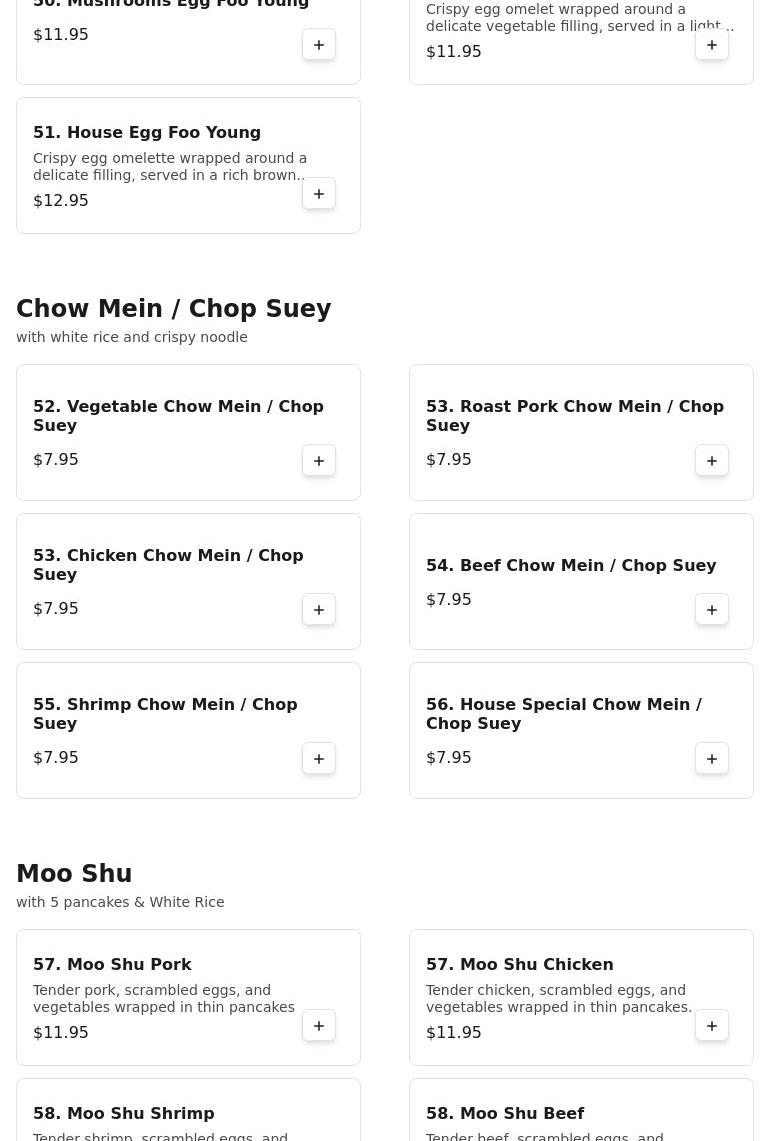The width and height of the screenshot is (770, 1141).
Task: Click the Moo Shu Pork description text
Action: pyautogui.click(x=164, y=998)
